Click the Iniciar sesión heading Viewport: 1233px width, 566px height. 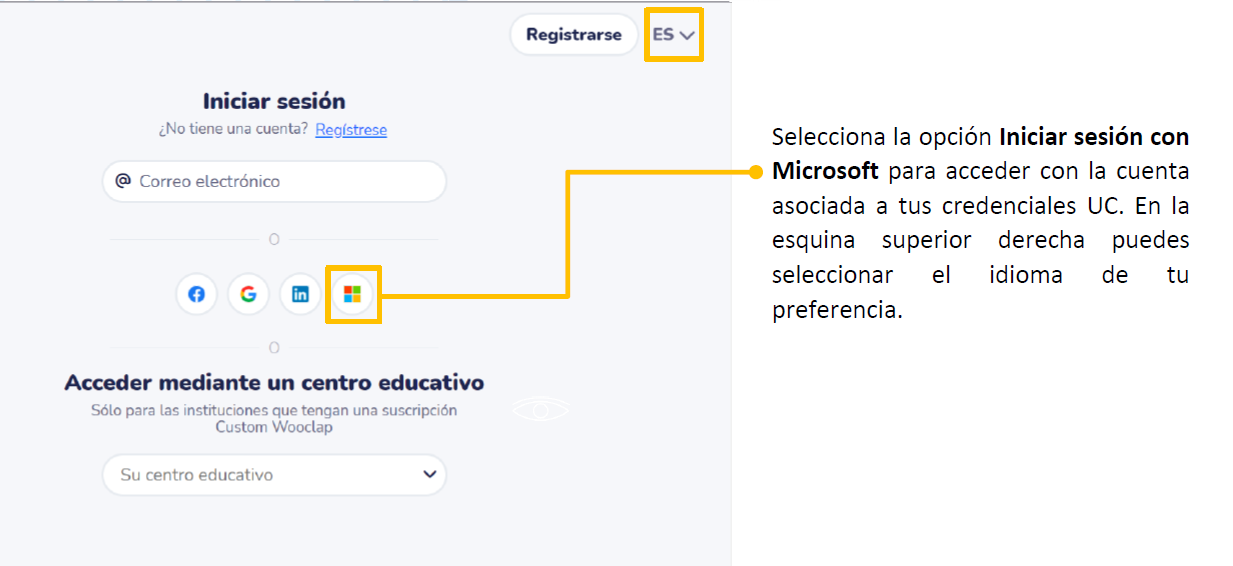(274, 101)
